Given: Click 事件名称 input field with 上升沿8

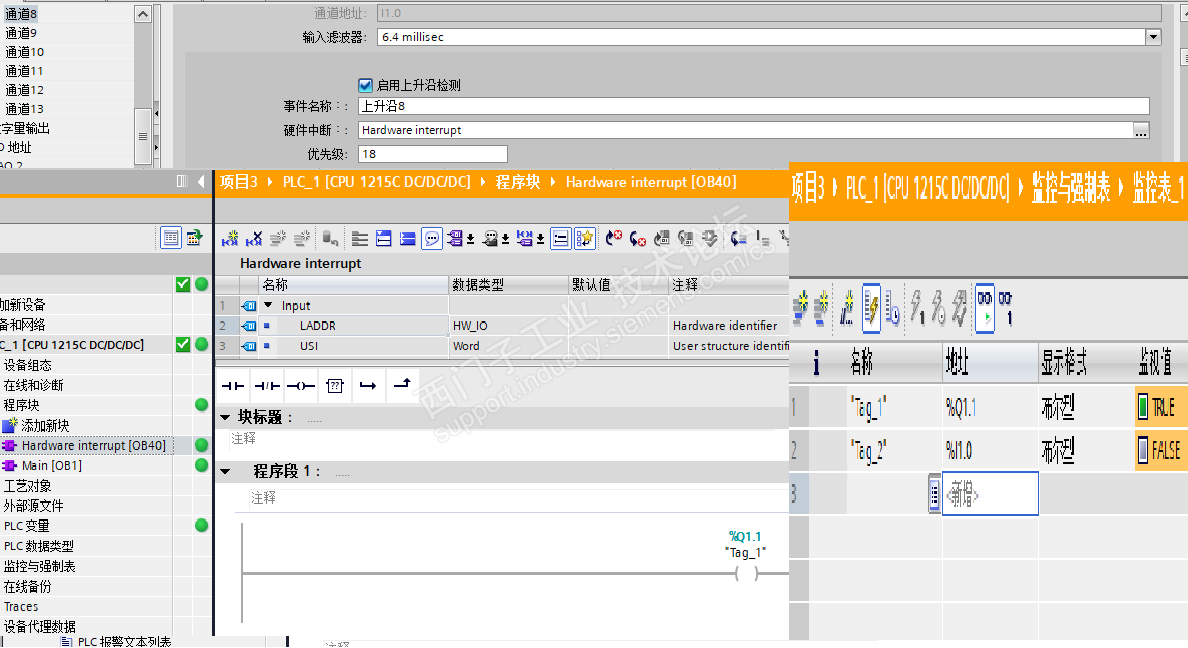Looking at the screenshot, I should [x=753, y=106].
